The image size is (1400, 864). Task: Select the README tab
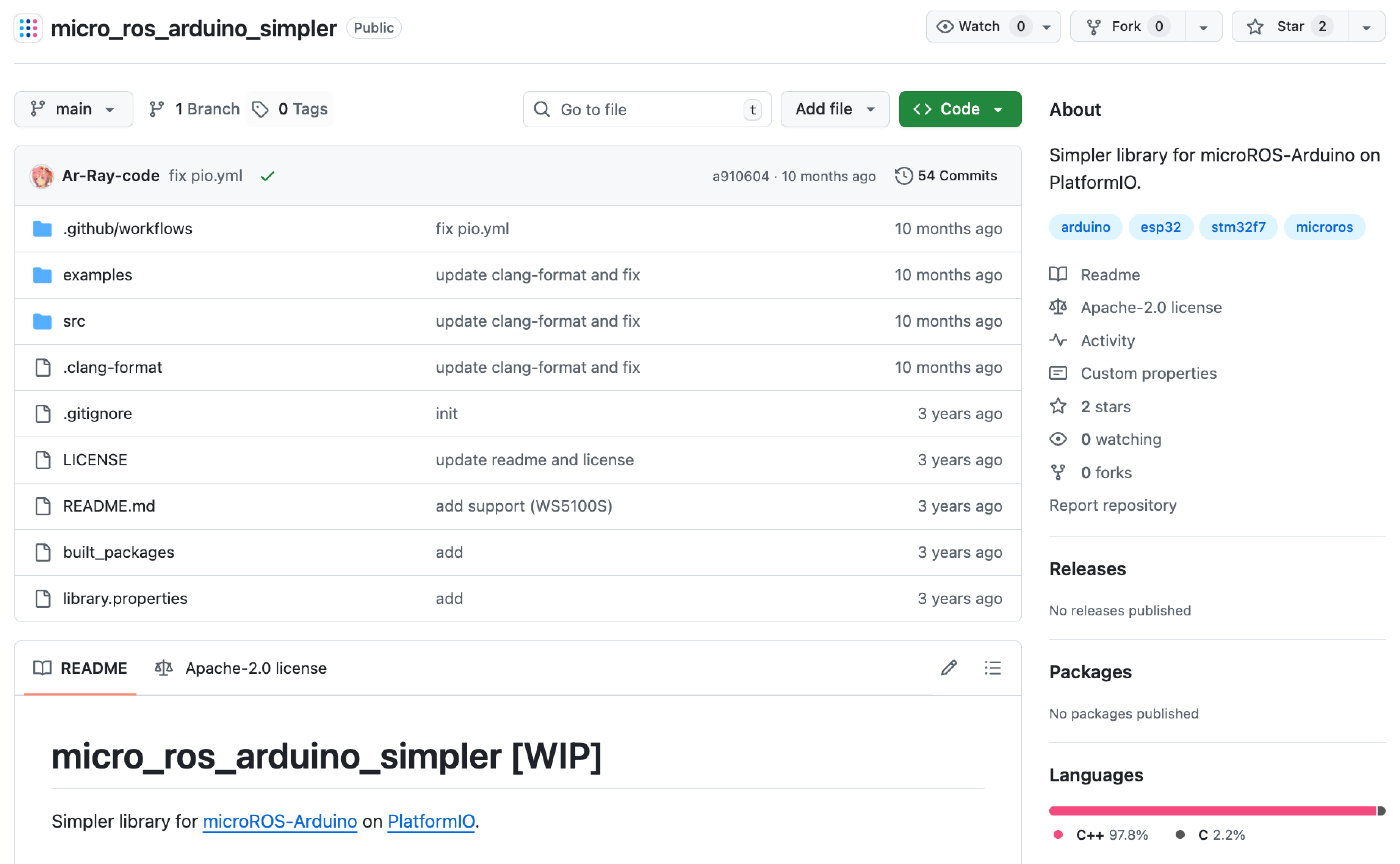(x=81, y=668)
